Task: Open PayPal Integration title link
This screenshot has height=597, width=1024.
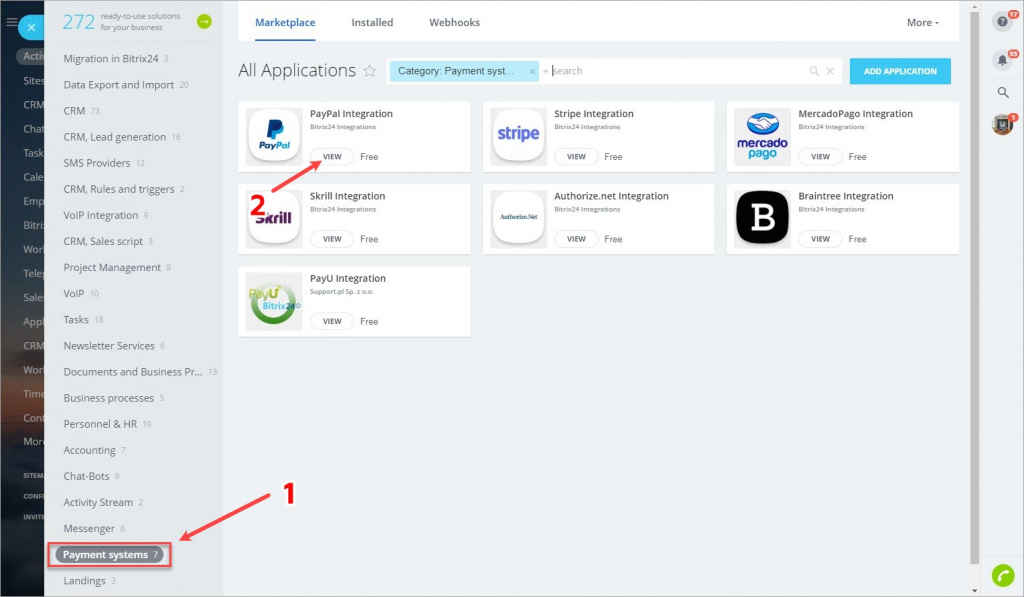Action: 351,114
